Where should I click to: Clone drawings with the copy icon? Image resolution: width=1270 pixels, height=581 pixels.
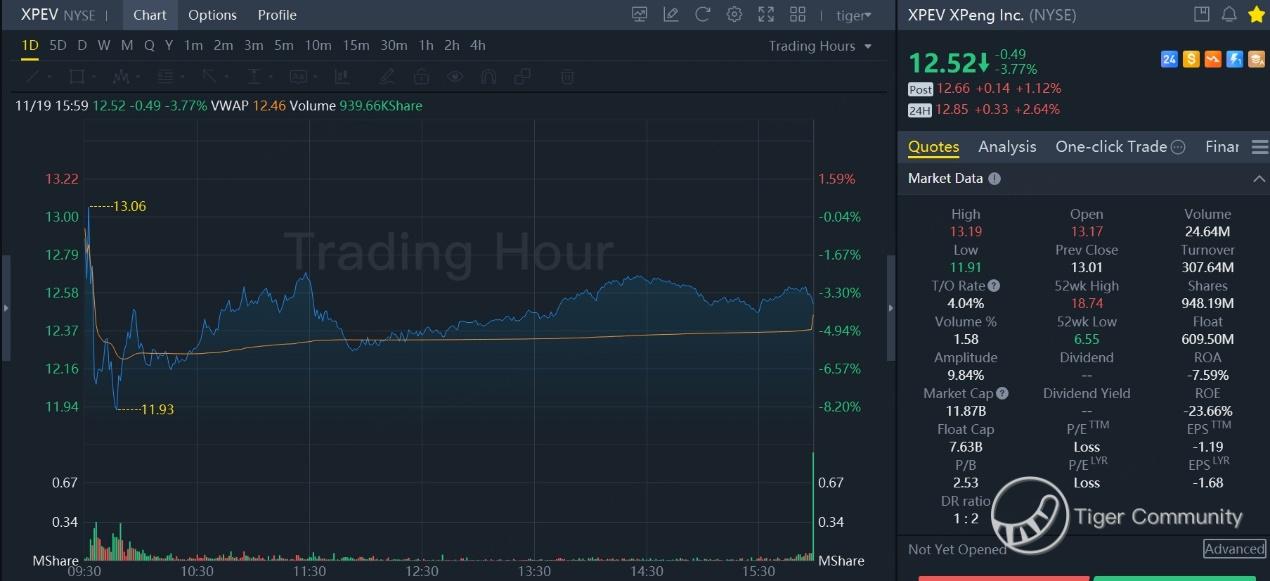521,76
